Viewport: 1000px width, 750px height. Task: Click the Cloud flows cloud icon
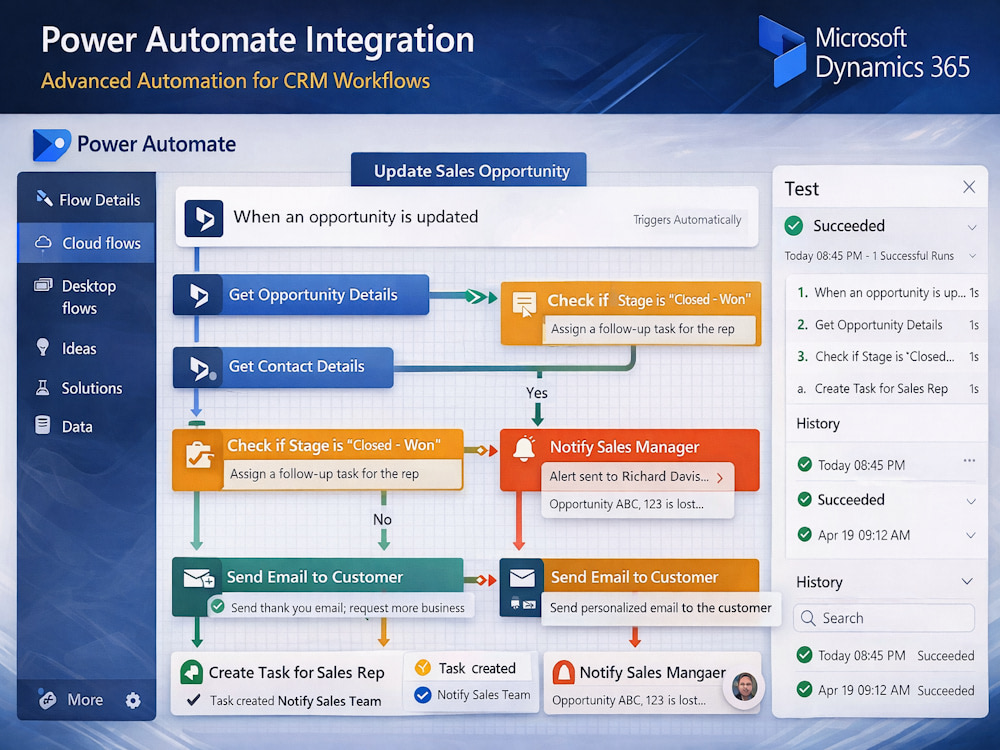click(x=43, y=243)
